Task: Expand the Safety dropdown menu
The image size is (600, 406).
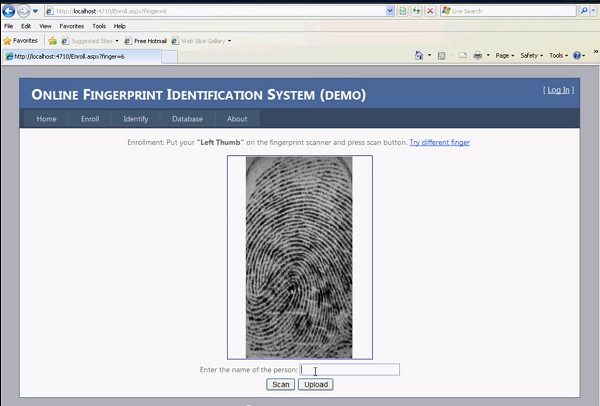Action: [x=532, y=55]
